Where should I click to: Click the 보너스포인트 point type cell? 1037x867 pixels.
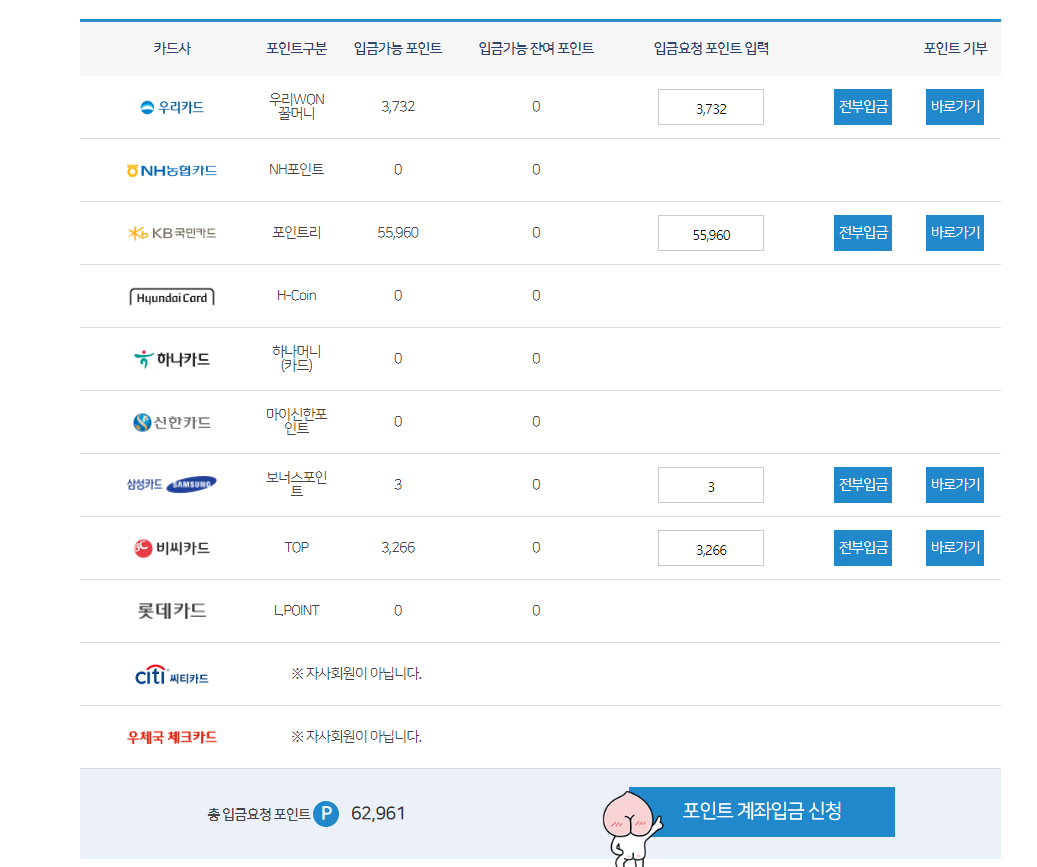tap(296, 484)
